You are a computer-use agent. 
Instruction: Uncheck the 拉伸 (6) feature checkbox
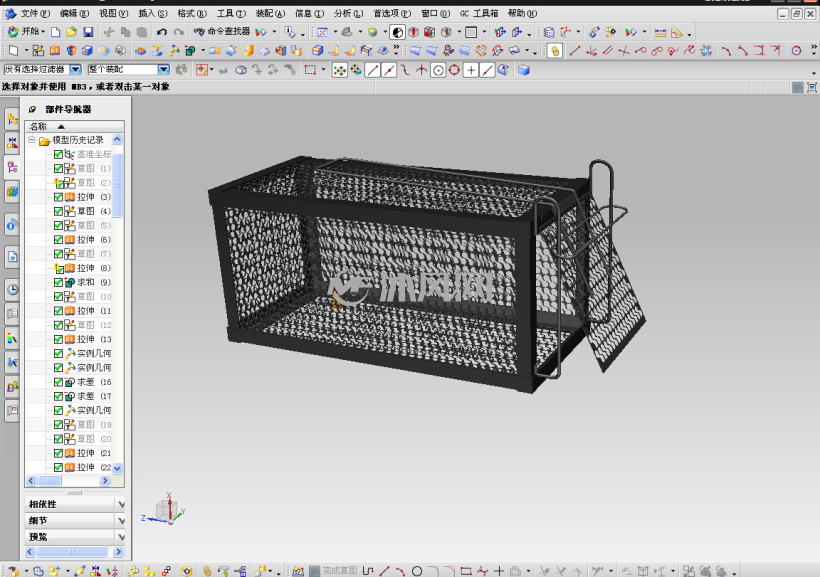coord(59,240)
